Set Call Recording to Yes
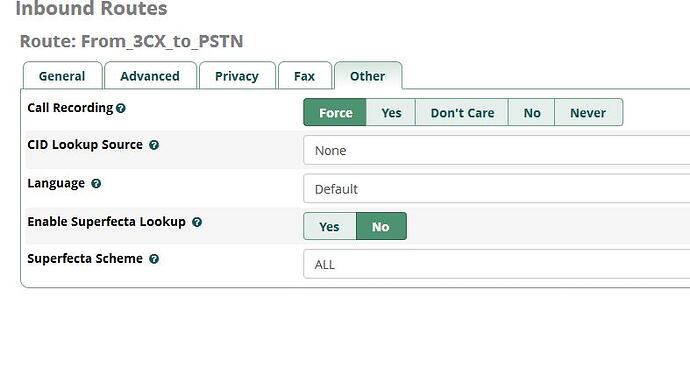This screenshot has height=389, width=690. 391,113
